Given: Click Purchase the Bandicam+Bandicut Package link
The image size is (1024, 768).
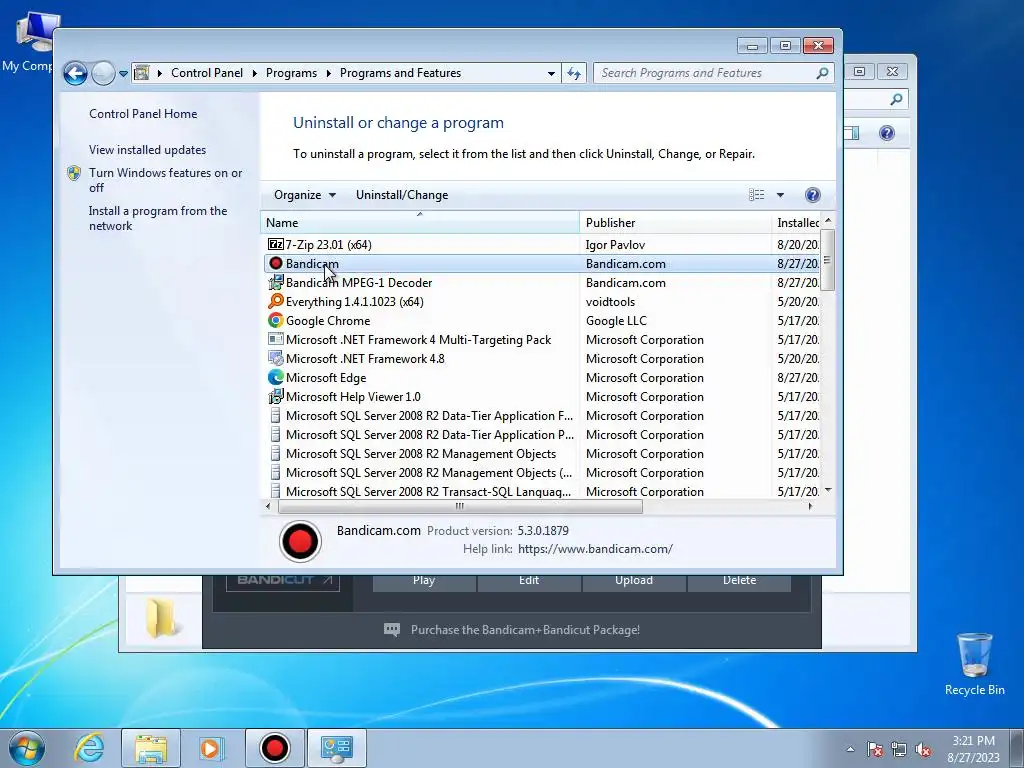Looking at the screenshot, I should [x=525, y=630].
